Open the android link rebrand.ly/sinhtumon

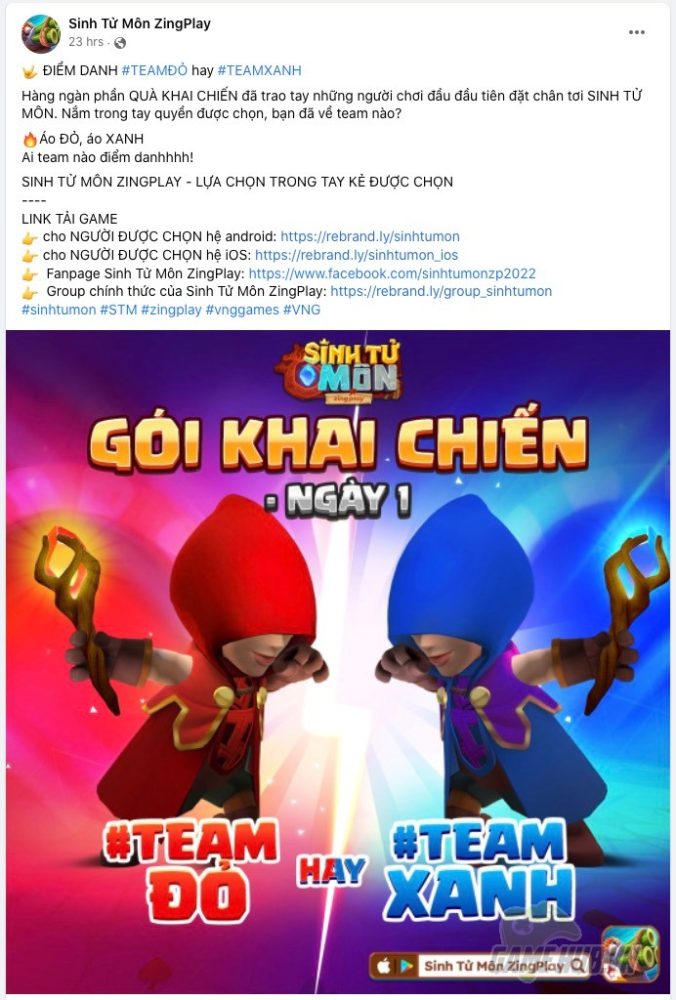(x=370, y=237)
